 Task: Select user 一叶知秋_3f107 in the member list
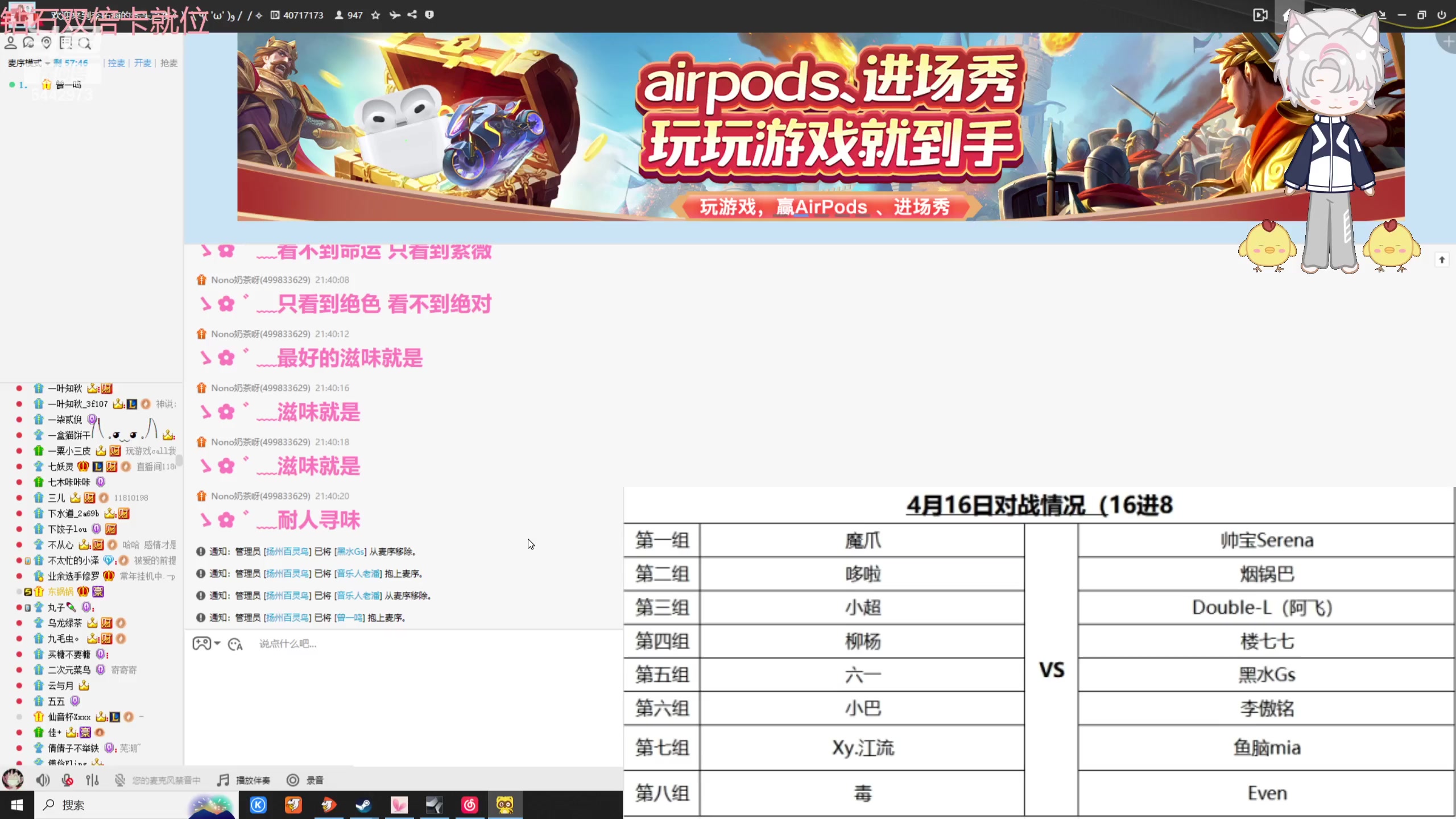pos(78,404)
